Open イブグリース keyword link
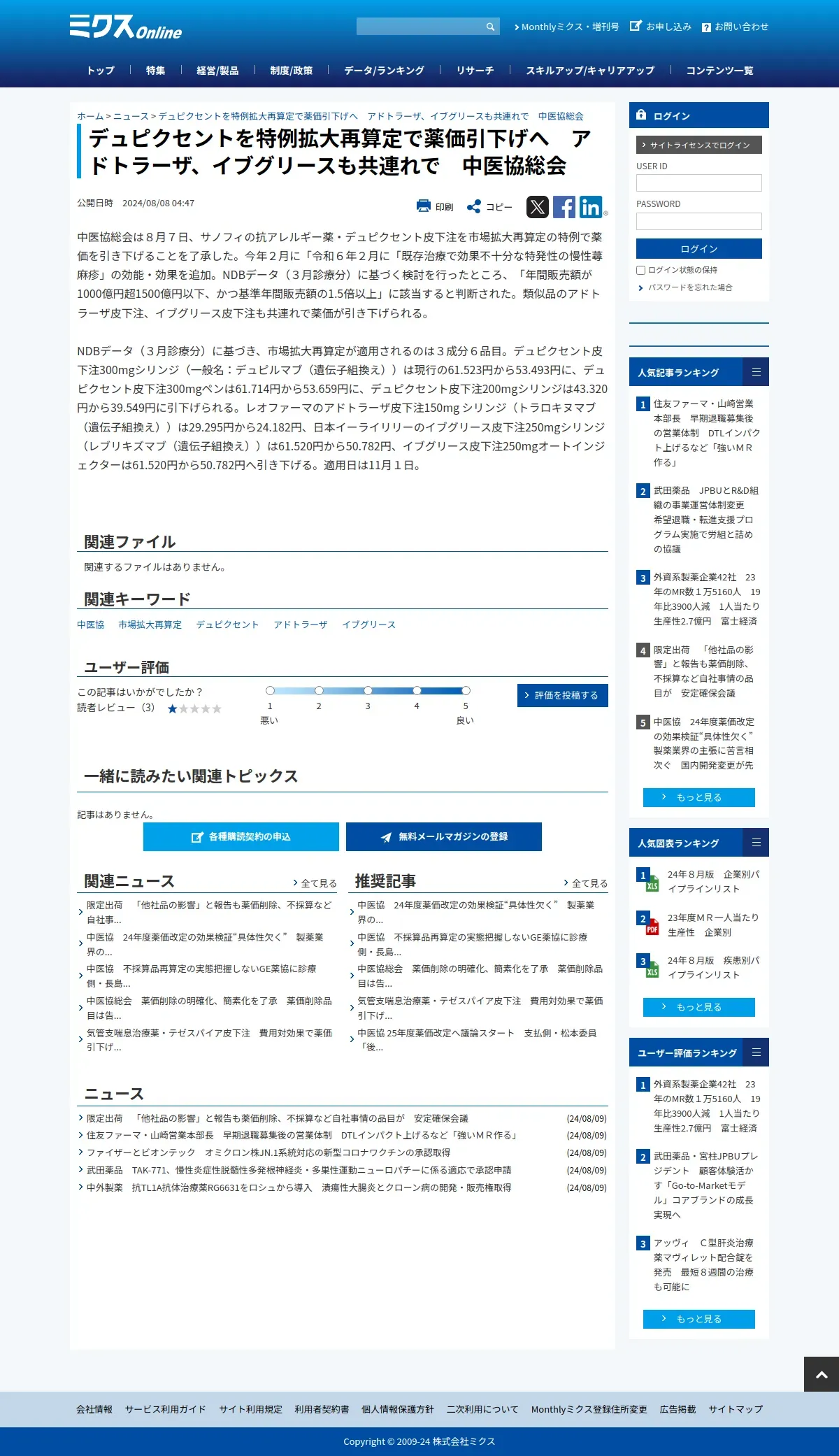Image resolution: width=839 pixels, height=1456 pixels. [368, 624]
